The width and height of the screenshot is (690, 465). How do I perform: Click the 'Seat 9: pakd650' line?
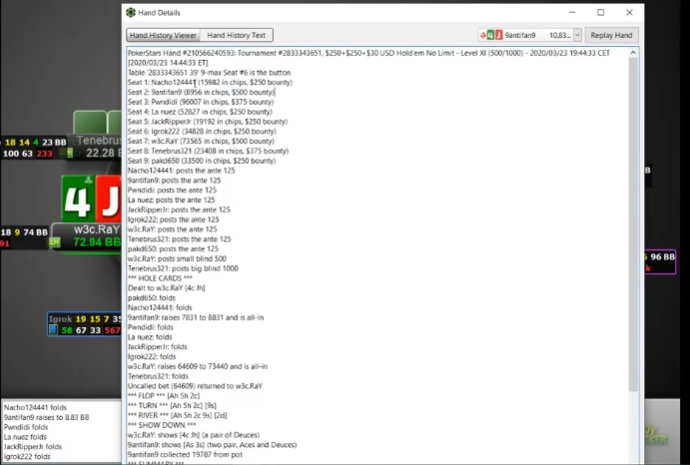click(x=202, y=161)
